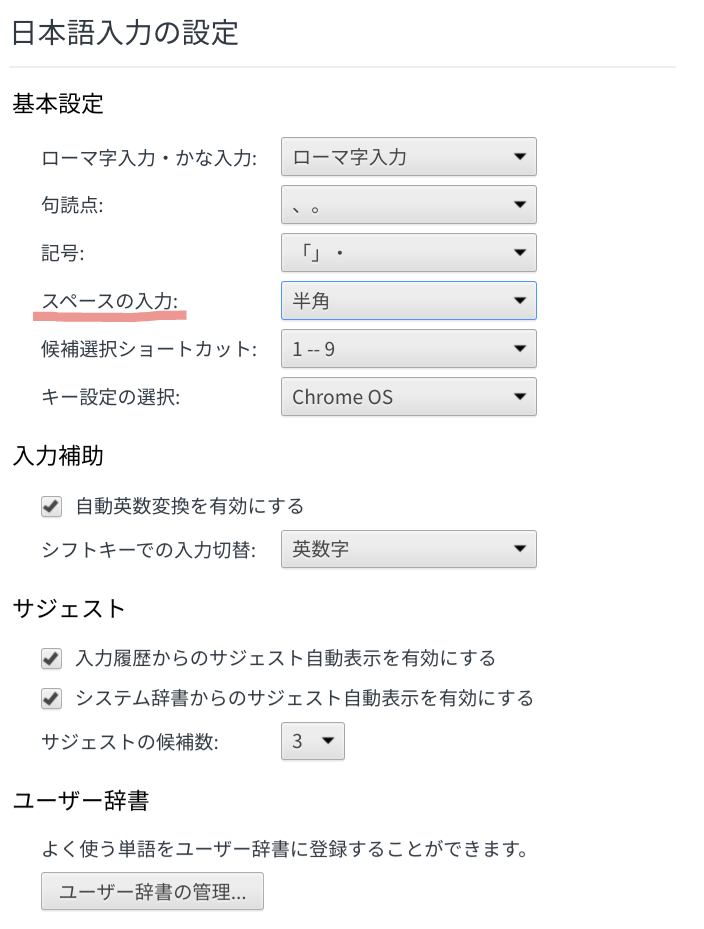Uncheck 自動英数変換を有効にする
This screenshot has width=704, height=929.
tap(50, 507)
